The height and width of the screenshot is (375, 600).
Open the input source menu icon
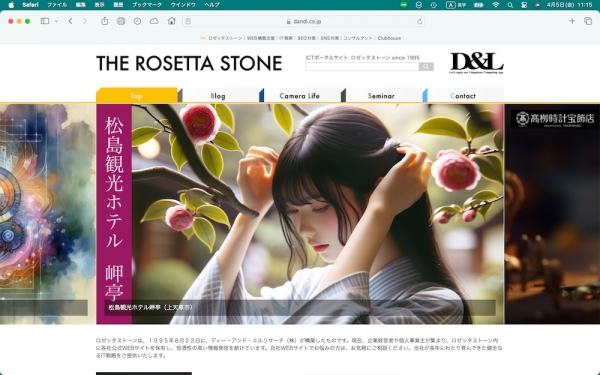450,5
